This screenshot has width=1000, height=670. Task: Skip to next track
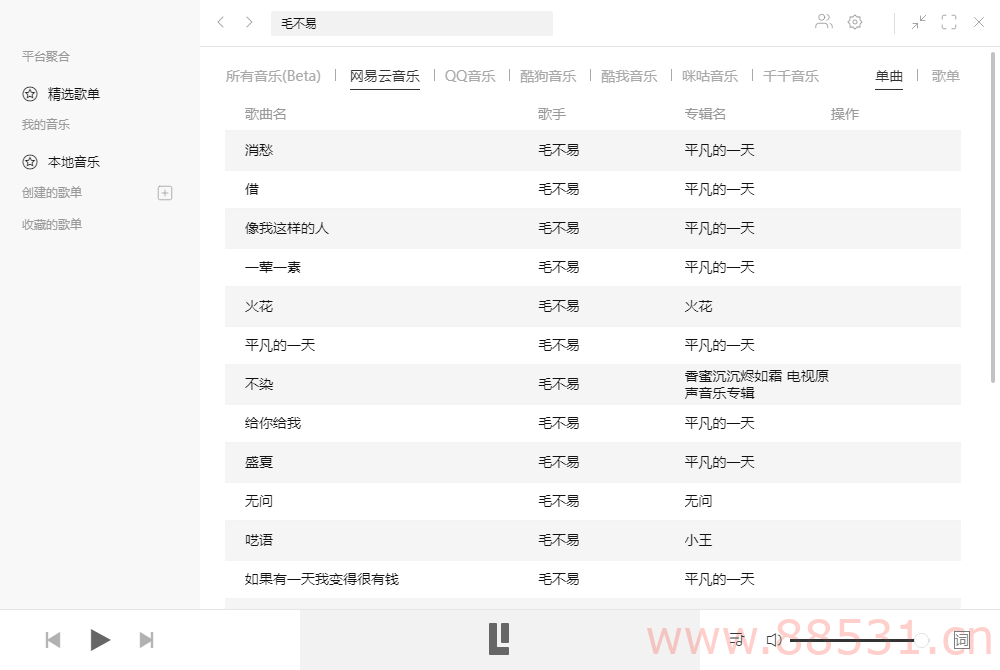coord(147,639)
